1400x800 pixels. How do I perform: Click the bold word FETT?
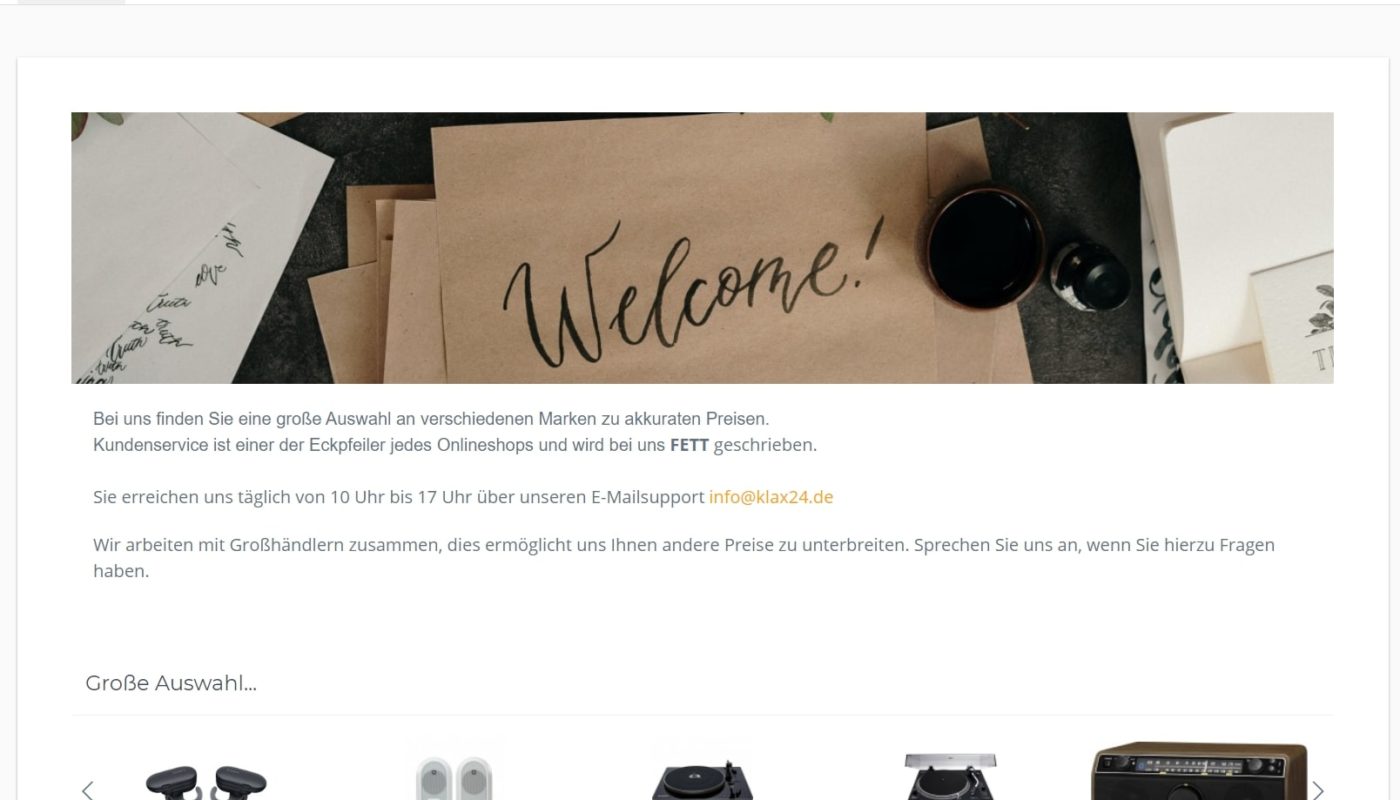point(689,445)
